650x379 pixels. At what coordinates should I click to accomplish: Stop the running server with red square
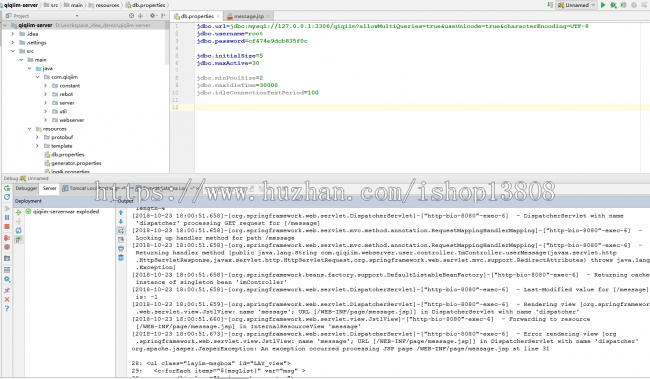click(x=7, y=227)
